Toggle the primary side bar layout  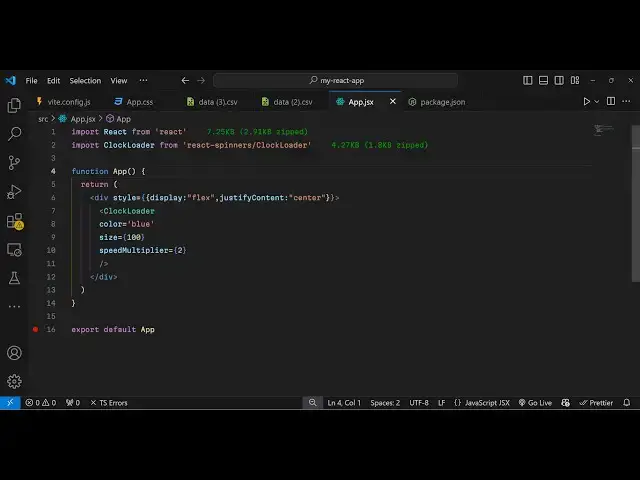pos(527,80)
